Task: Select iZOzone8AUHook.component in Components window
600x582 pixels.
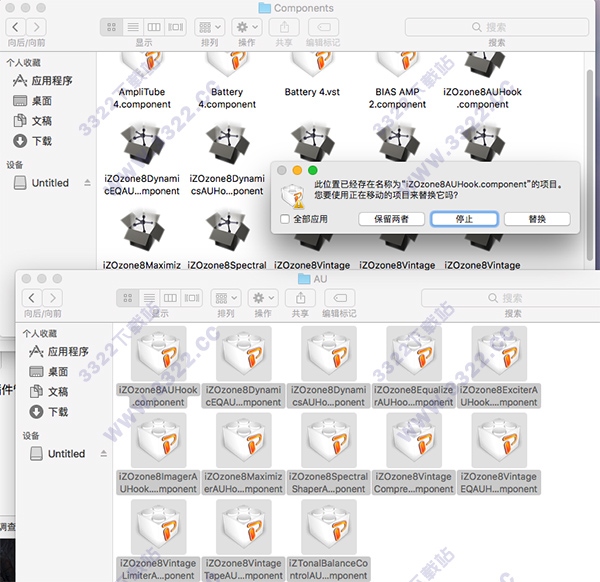Action: 483,81
